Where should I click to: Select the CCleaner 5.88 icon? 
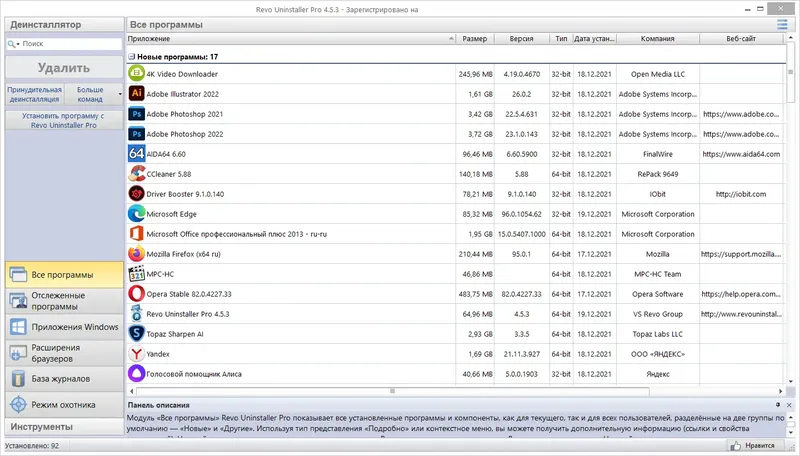point(136,173)
